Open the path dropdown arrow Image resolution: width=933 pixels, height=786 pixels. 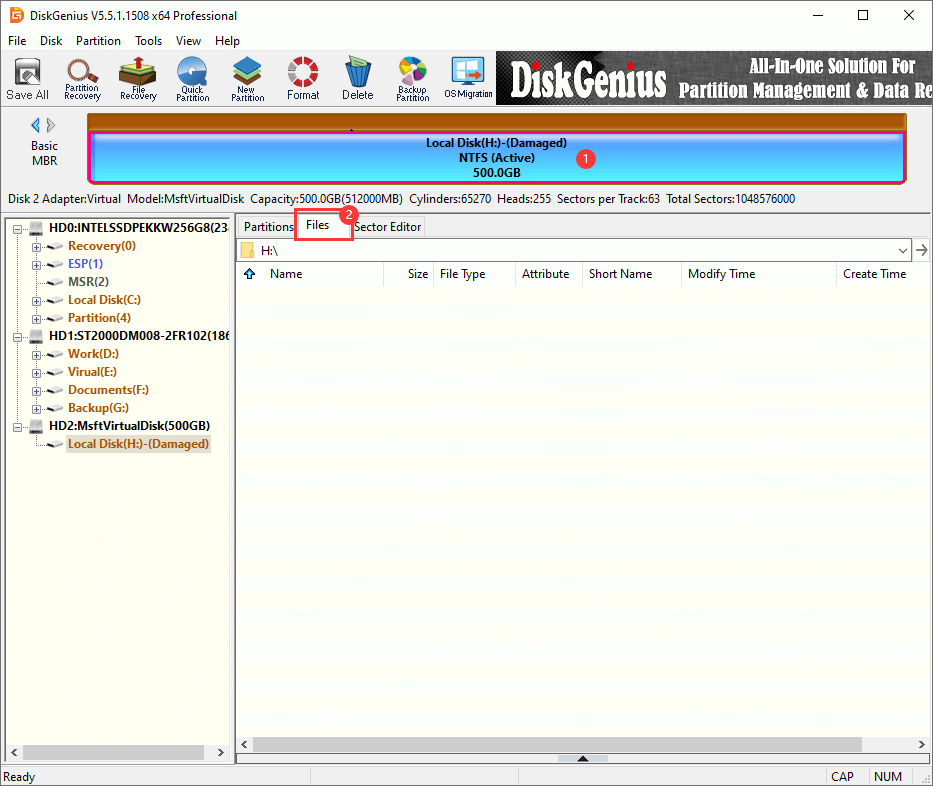[x=903, y=250]
